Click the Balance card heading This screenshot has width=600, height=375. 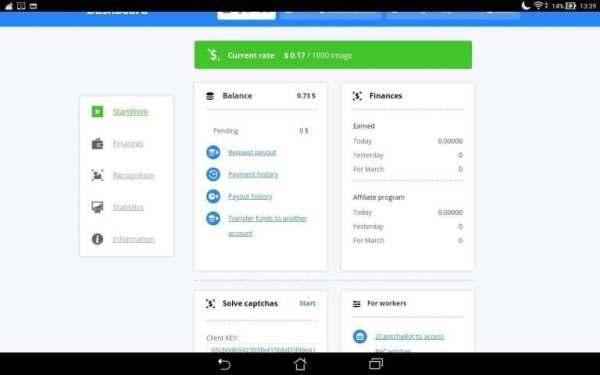click(x=237, y=96)
